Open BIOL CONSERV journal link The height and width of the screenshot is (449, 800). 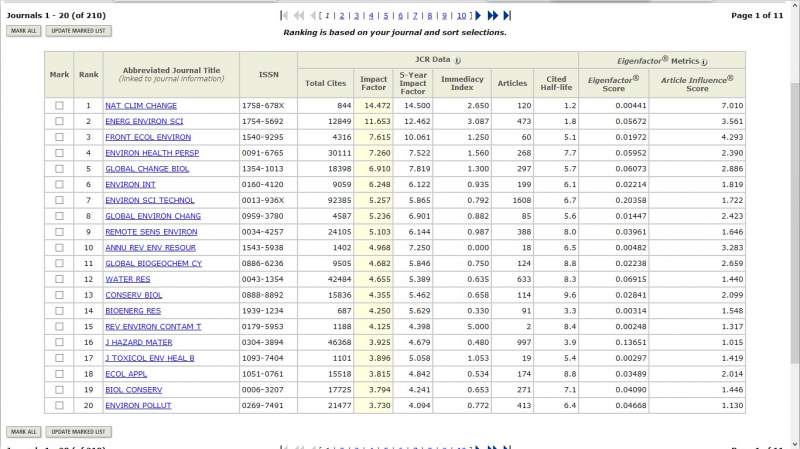click(x=134, y=390)
